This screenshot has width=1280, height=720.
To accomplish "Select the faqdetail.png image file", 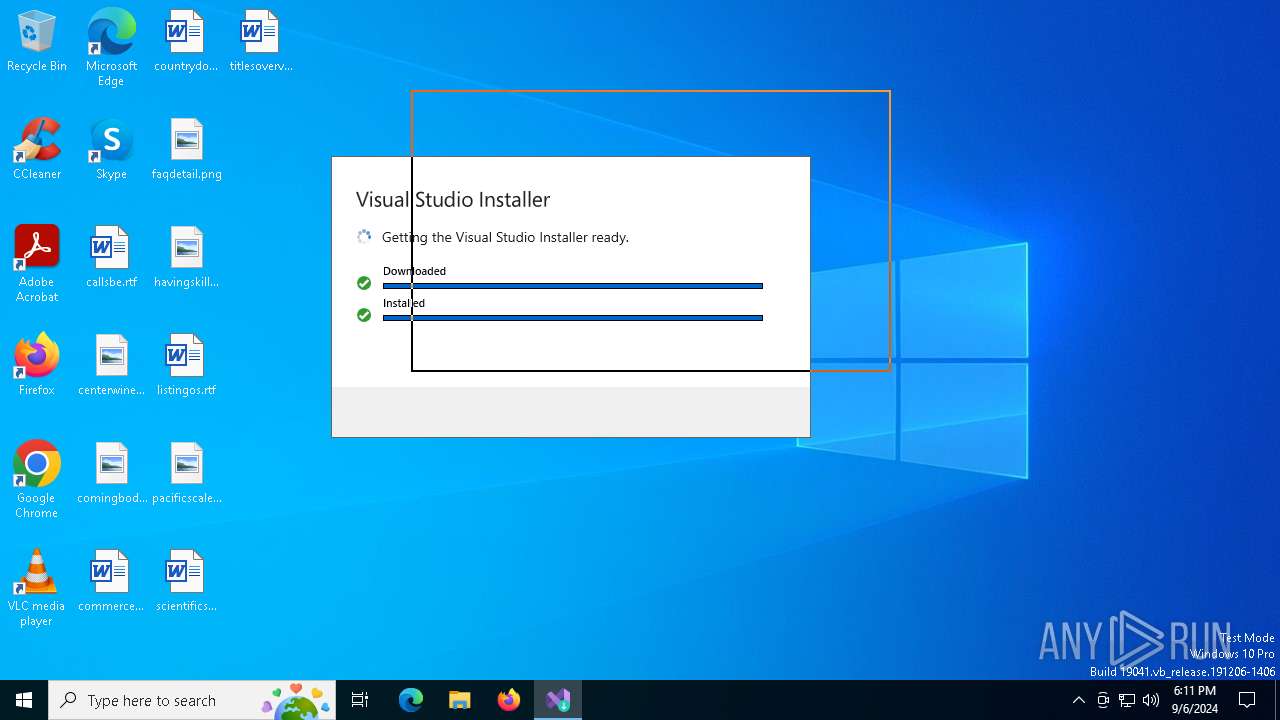I will point(186,150).
